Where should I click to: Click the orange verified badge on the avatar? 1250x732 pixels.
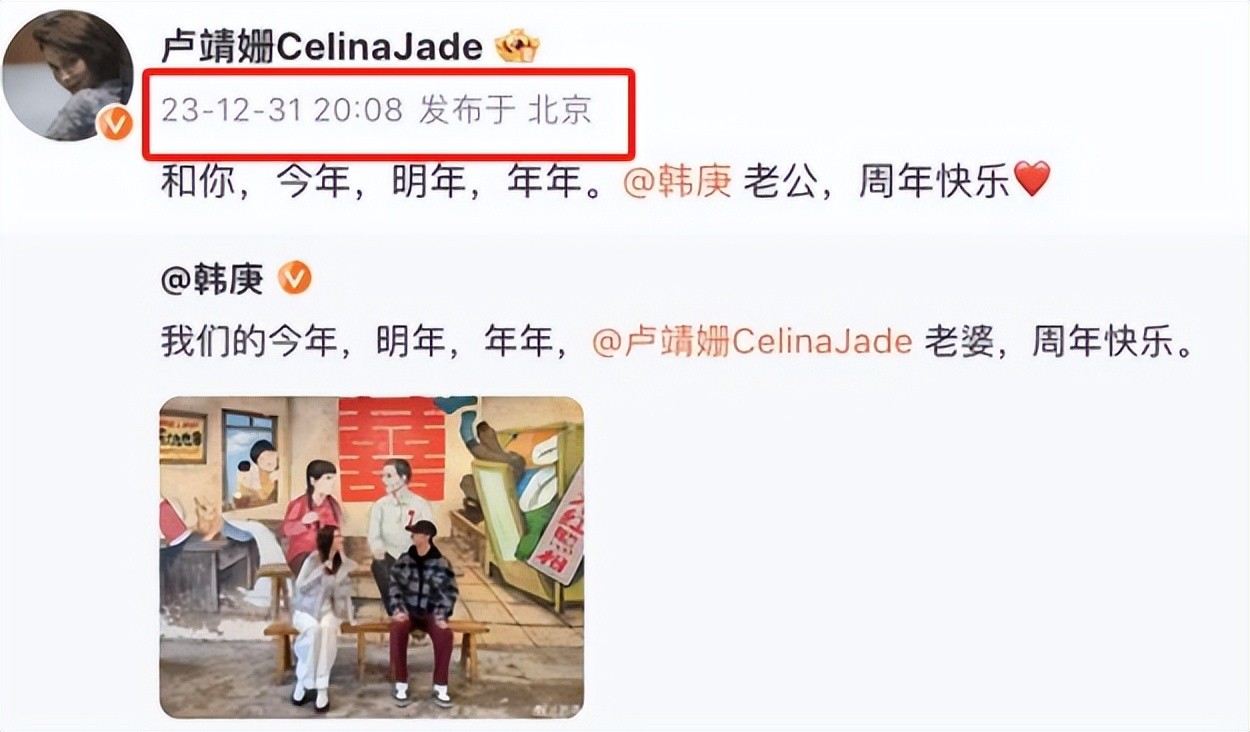point(116,125)
